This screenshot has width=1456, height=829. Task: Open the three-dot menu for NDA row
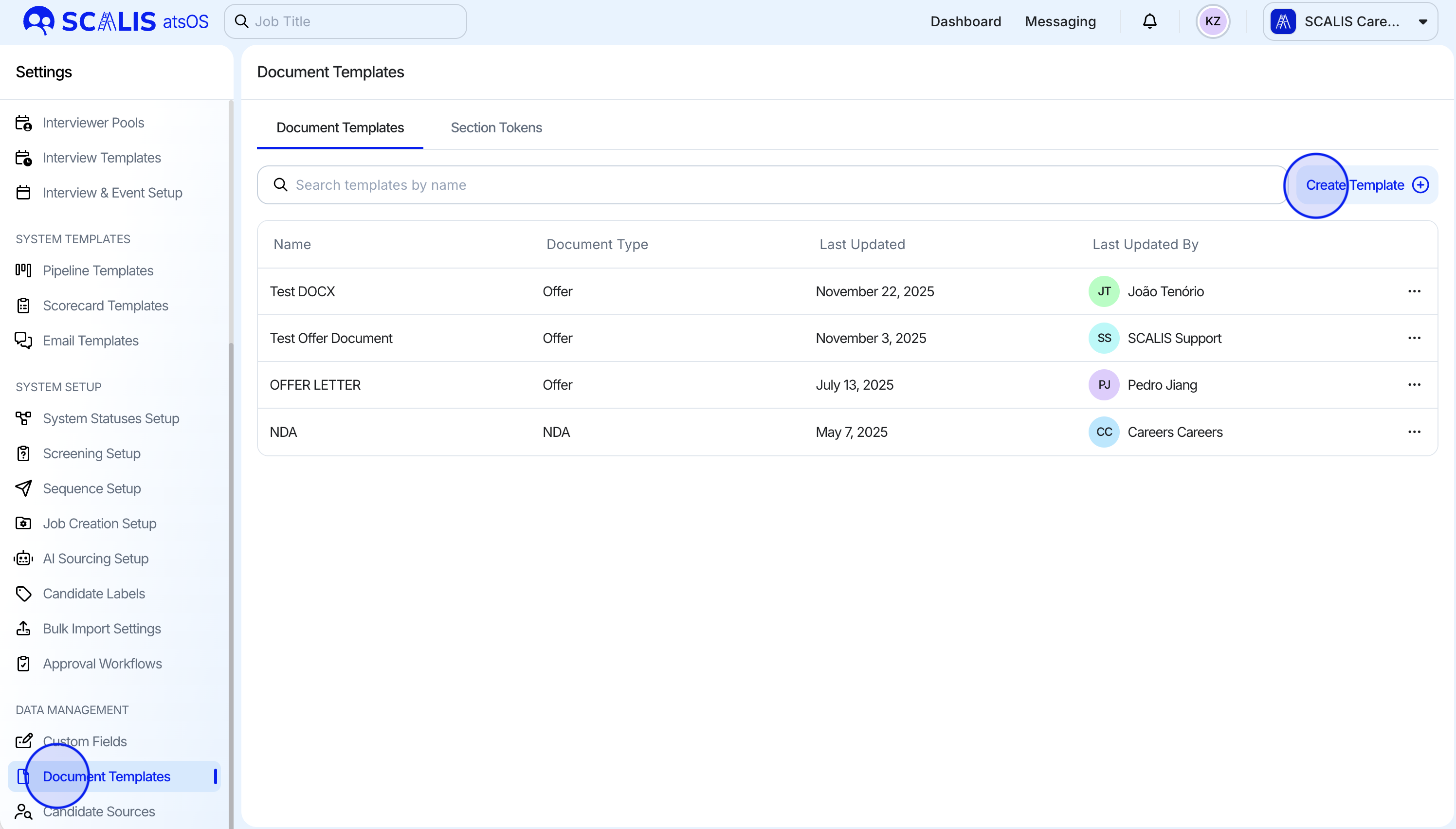[1414, 432]
